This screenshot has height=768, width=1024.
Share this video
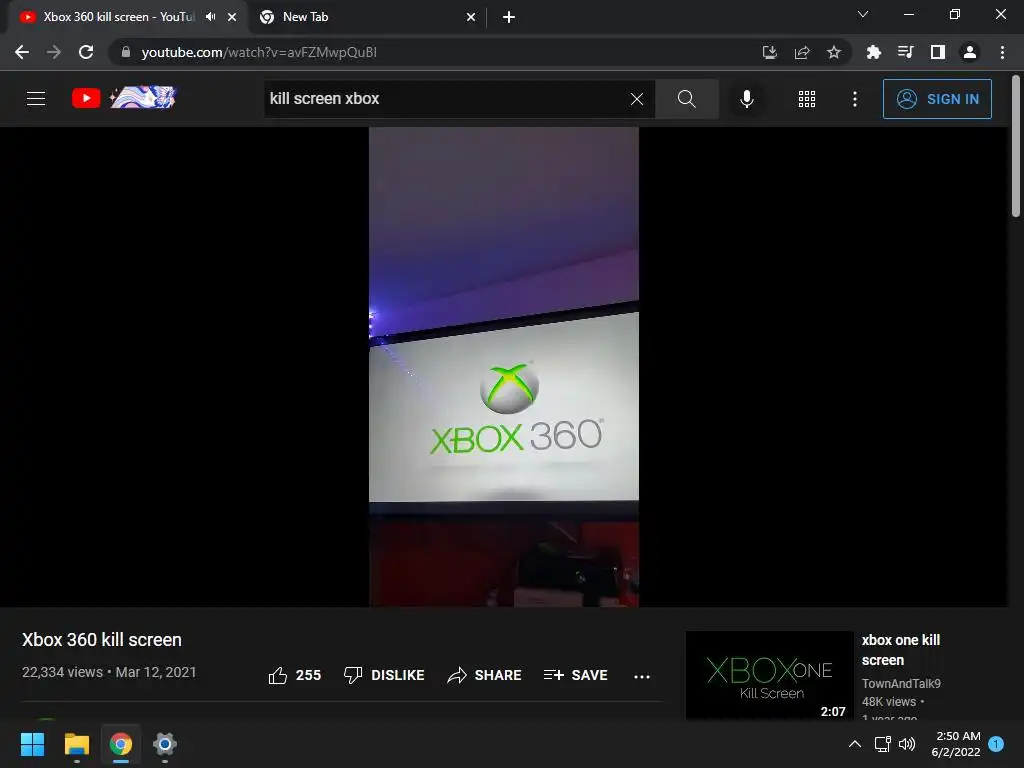pos(484,675)
